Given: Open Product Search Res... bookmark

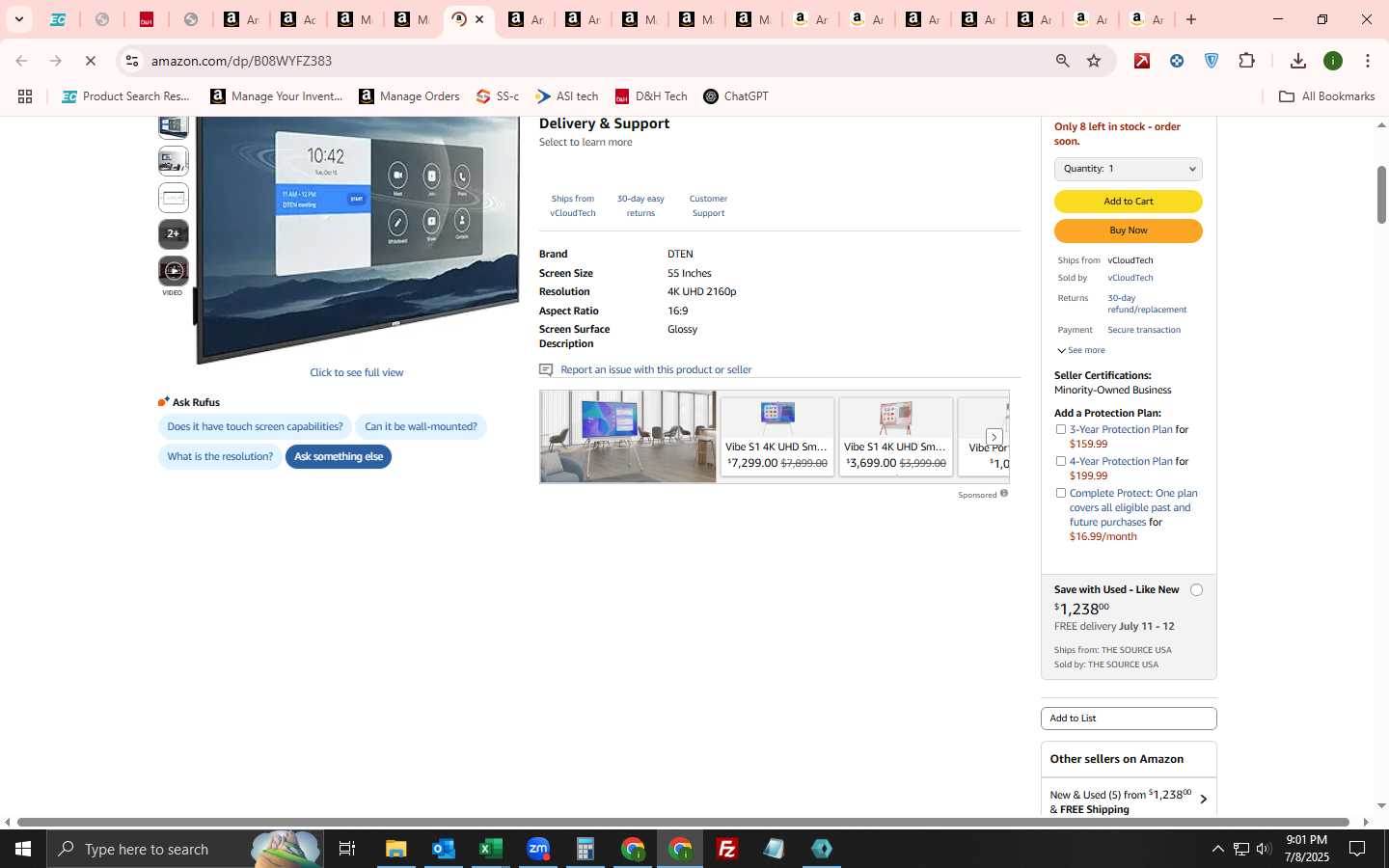Looking at the screenshot, I should click(126, 96).
